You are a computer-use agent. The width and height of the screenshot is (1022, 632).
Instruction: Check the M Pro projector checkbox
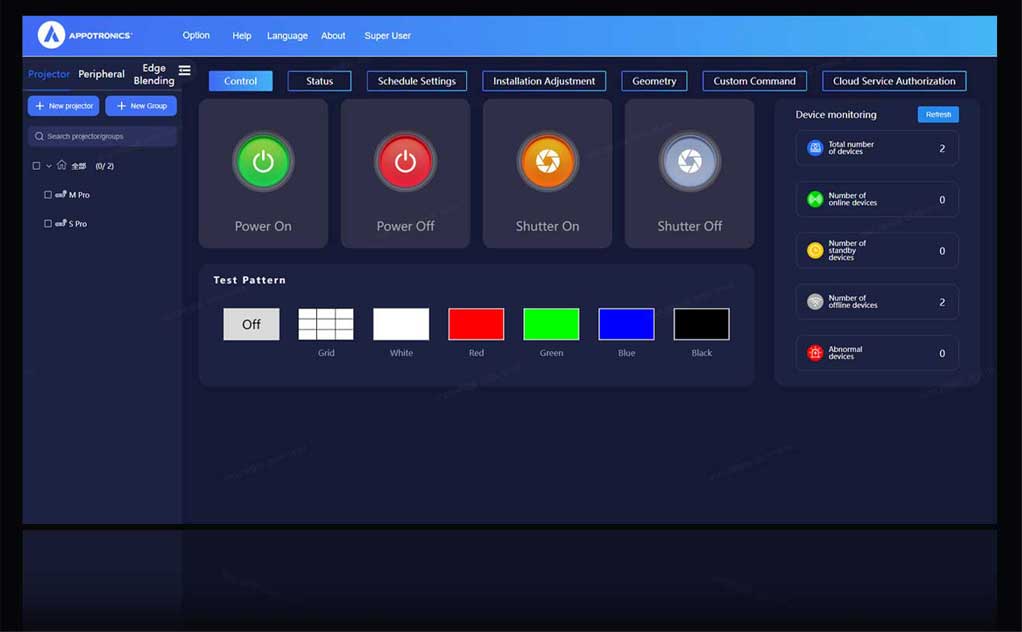48,195
